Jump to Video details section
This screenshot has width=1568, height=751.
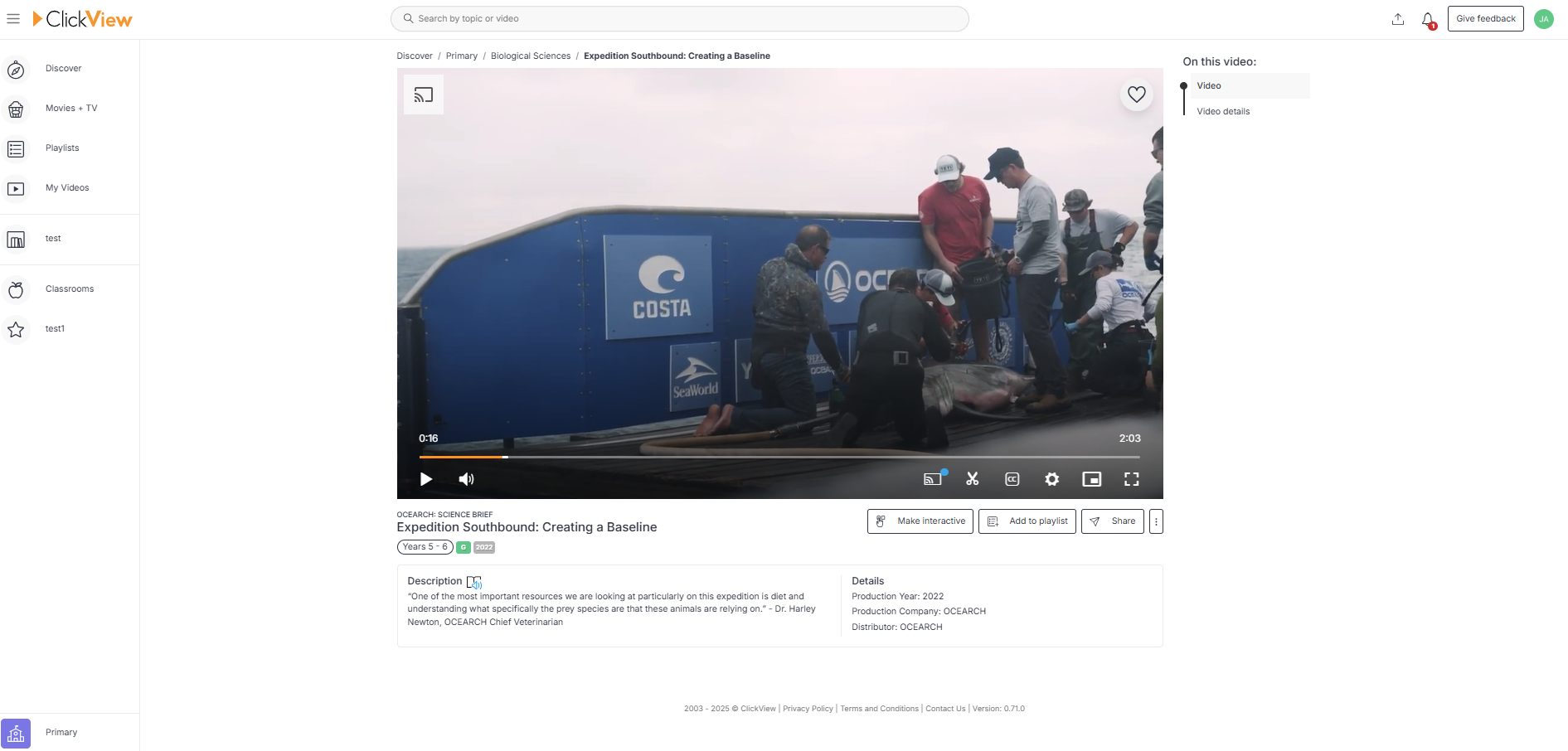pyautogui.click(x=1223, y=111)
